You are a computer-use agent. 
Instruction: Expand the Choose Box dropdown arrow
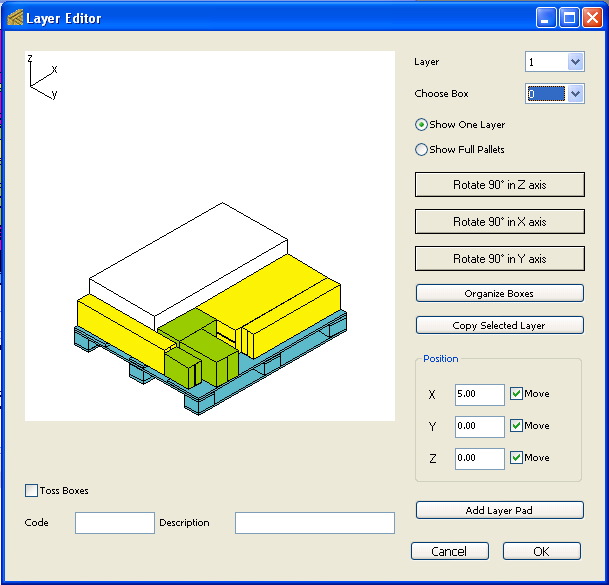[x=575, y=94]
